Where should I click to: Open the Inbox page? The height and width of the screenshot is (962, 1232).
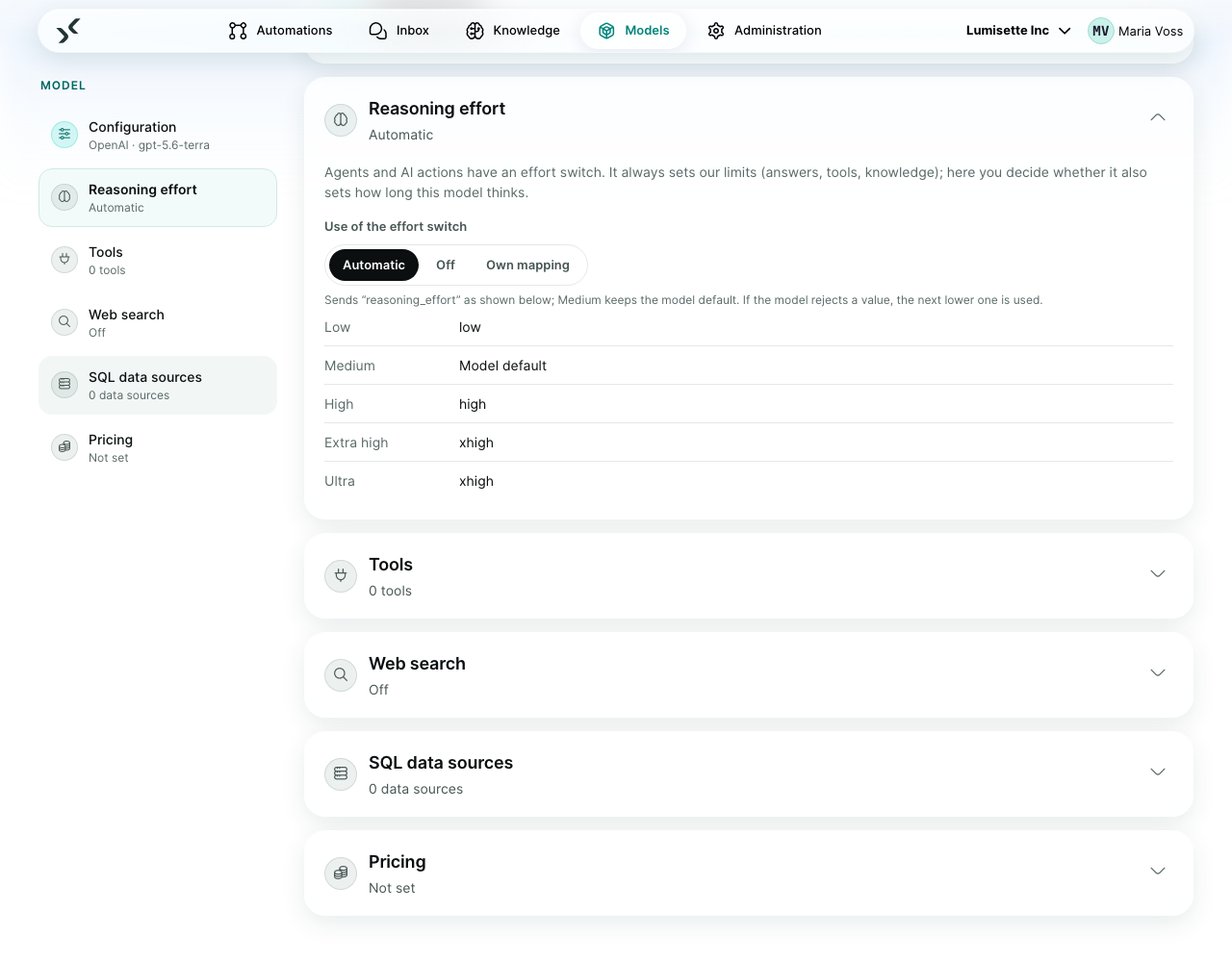coord(399,31)
